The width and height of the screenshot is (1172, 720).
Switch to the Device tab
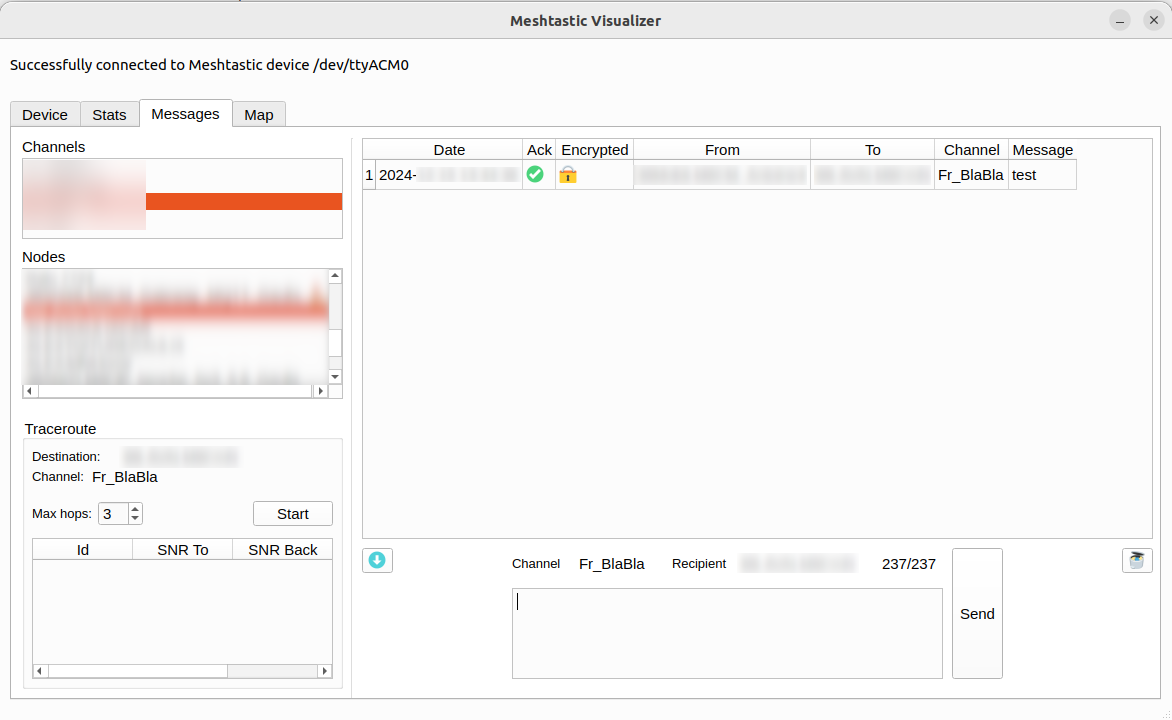pyautogui.click(x=45, y=114)
